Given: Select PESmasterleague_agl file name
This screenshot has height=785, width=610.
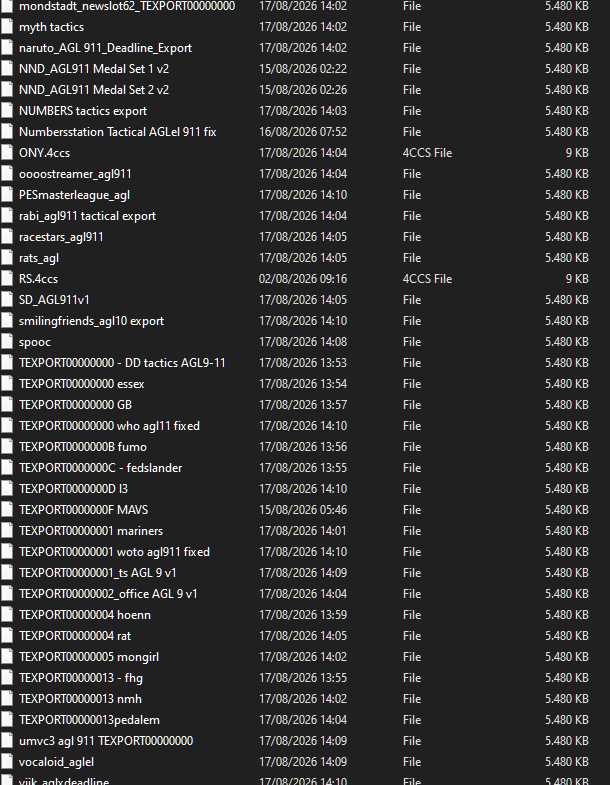Looking at the screenshot, I should 74,195.
